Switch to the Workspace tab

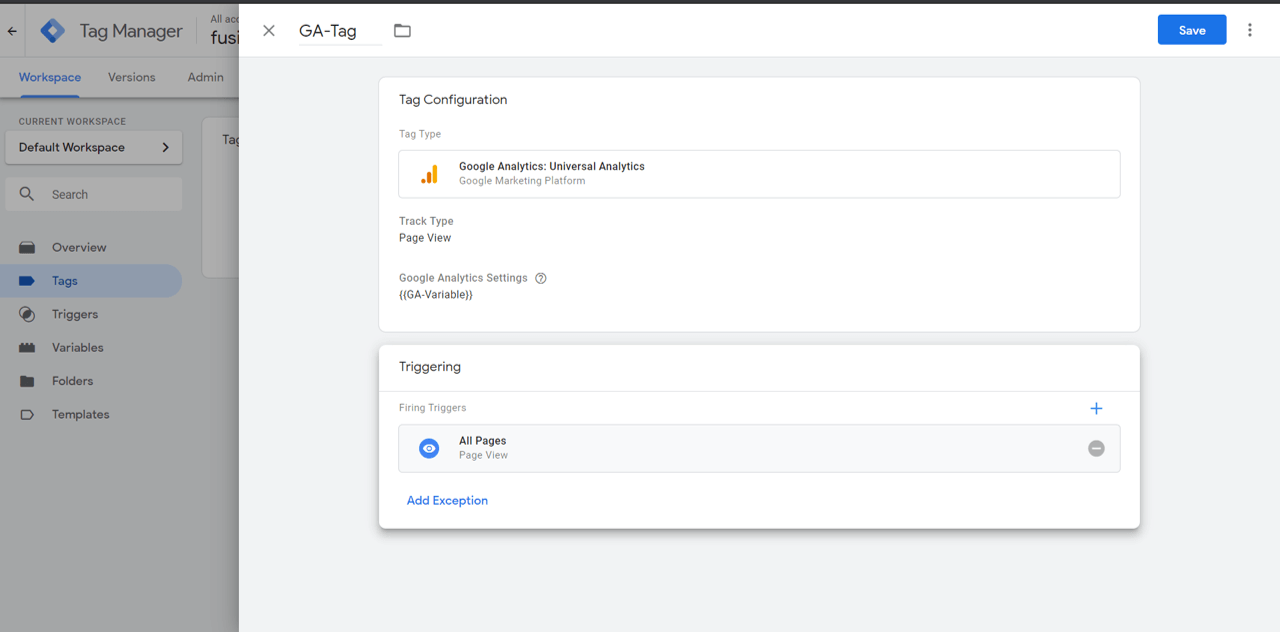tap(50, 77)
